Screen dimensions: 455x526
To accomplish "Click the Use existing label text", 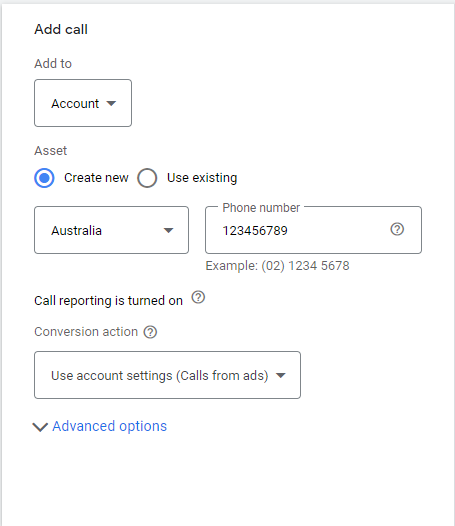I will 202,178.
